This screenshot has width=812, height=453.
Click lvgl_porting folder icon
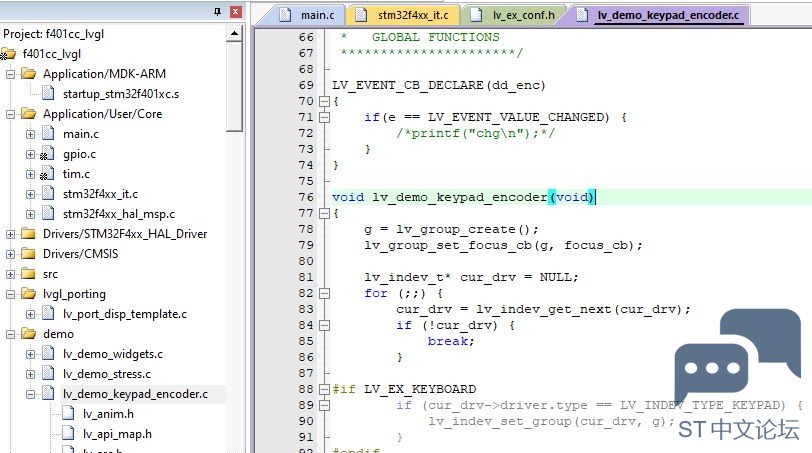28,294
